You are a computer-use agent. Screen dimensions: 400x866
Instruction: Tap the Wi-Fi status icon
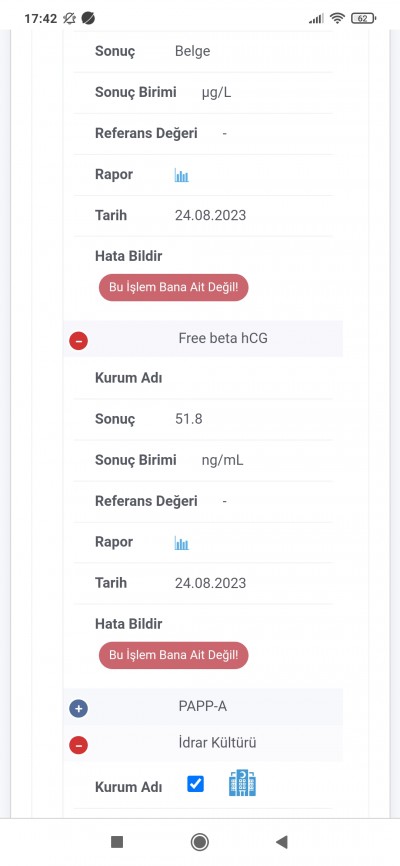pos(337,18)
